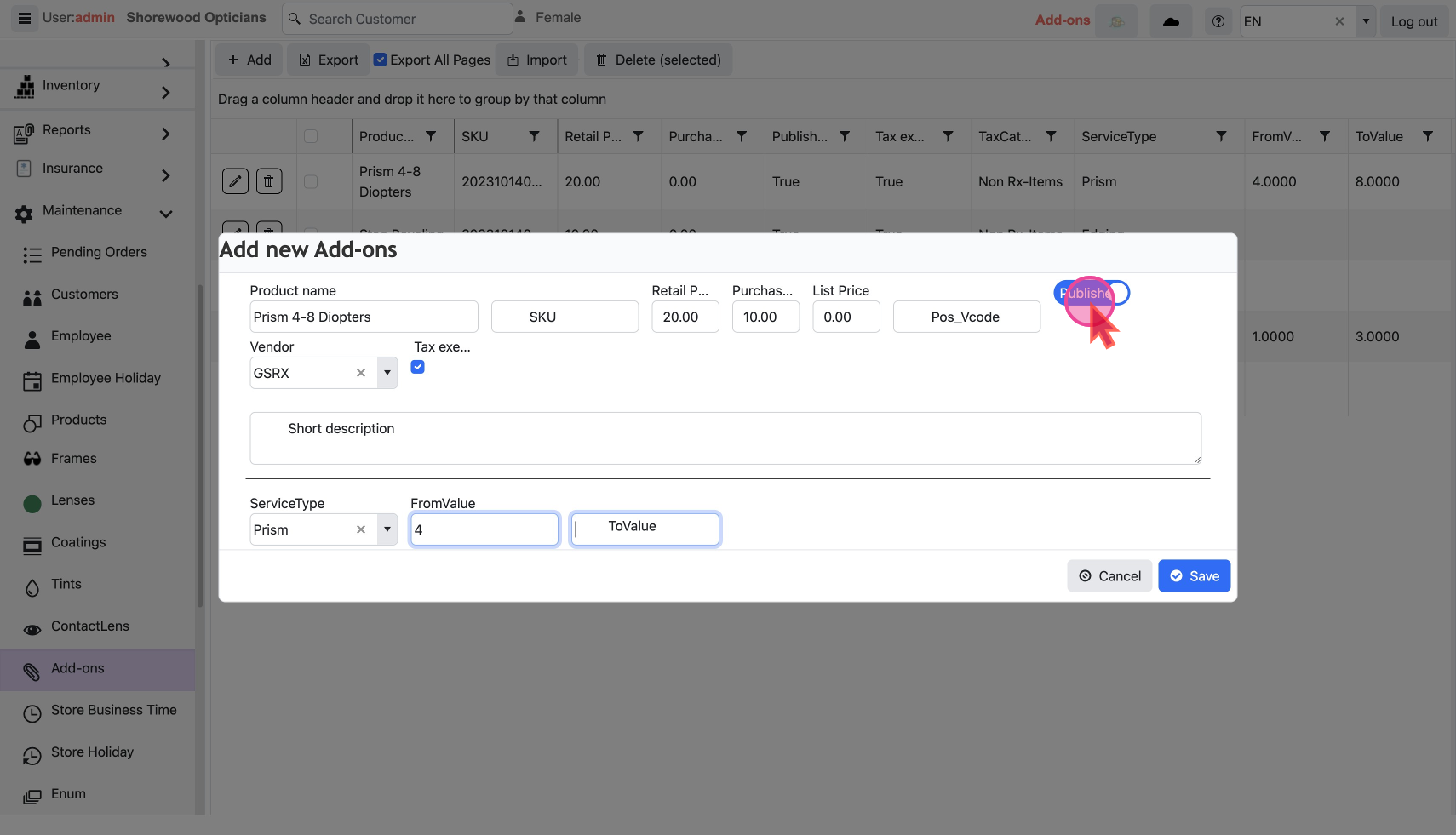Open the ServiceType dropdown arrow
The image size is (1456, 835).
(387, 529)
